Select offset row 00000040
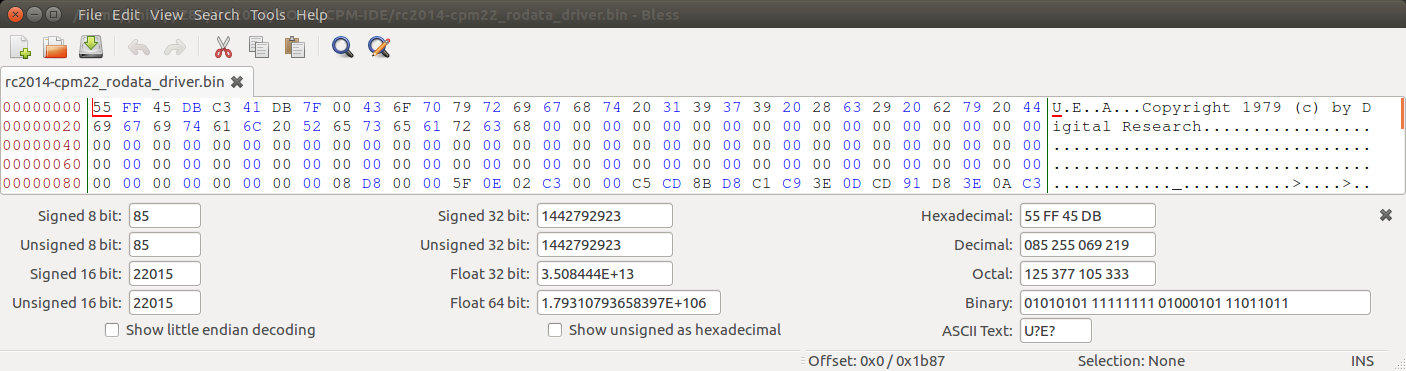 pos(42,146)
